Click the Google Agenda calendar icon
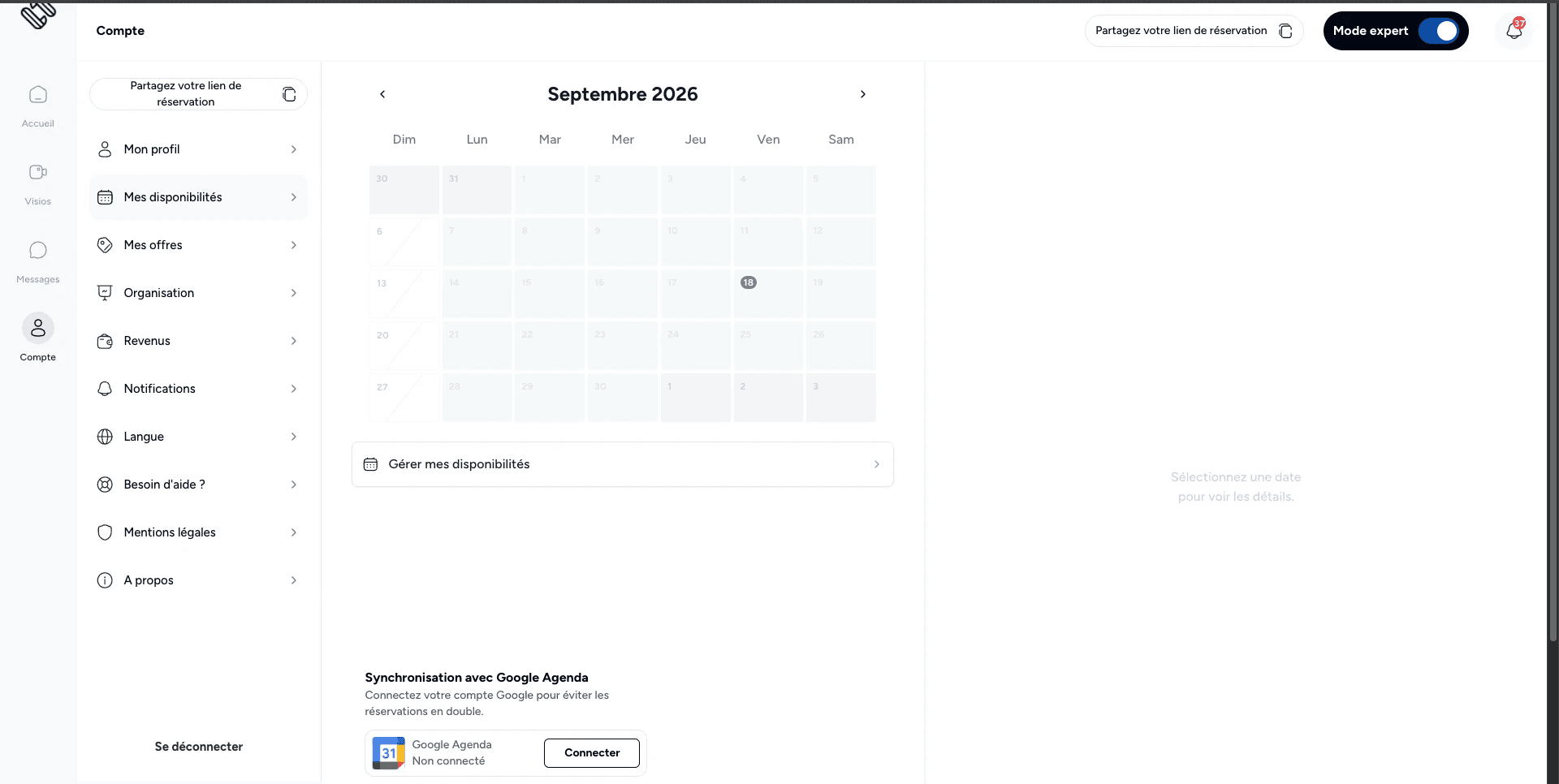 389,753
